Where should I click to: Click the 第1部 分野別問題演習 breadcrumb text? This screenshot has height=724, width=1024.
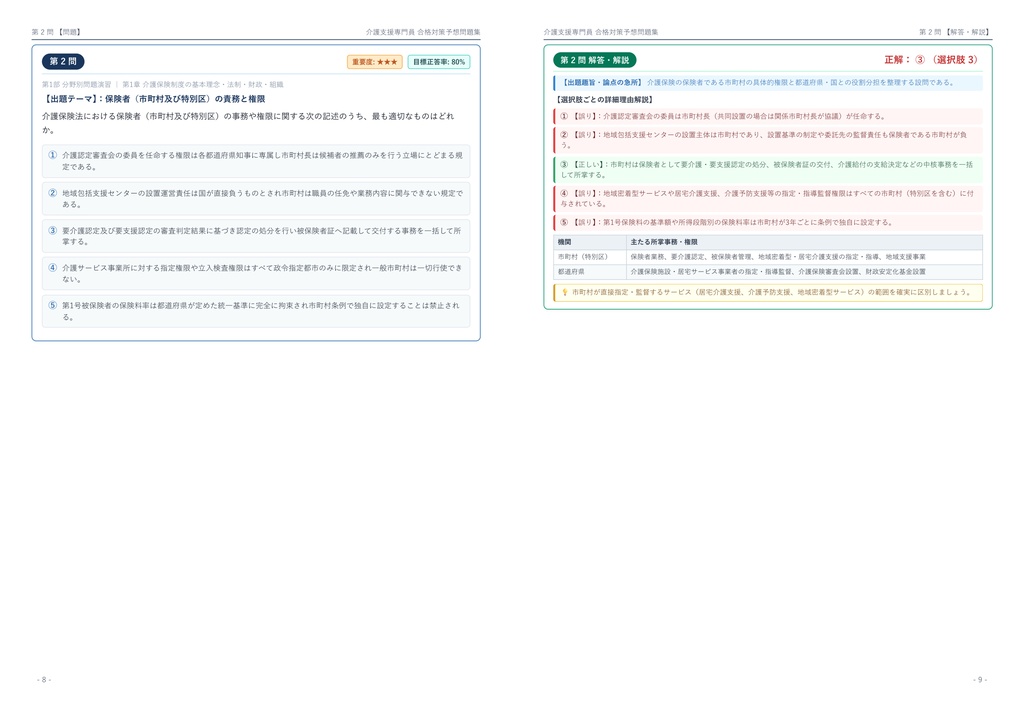click(x=76, y=84)
